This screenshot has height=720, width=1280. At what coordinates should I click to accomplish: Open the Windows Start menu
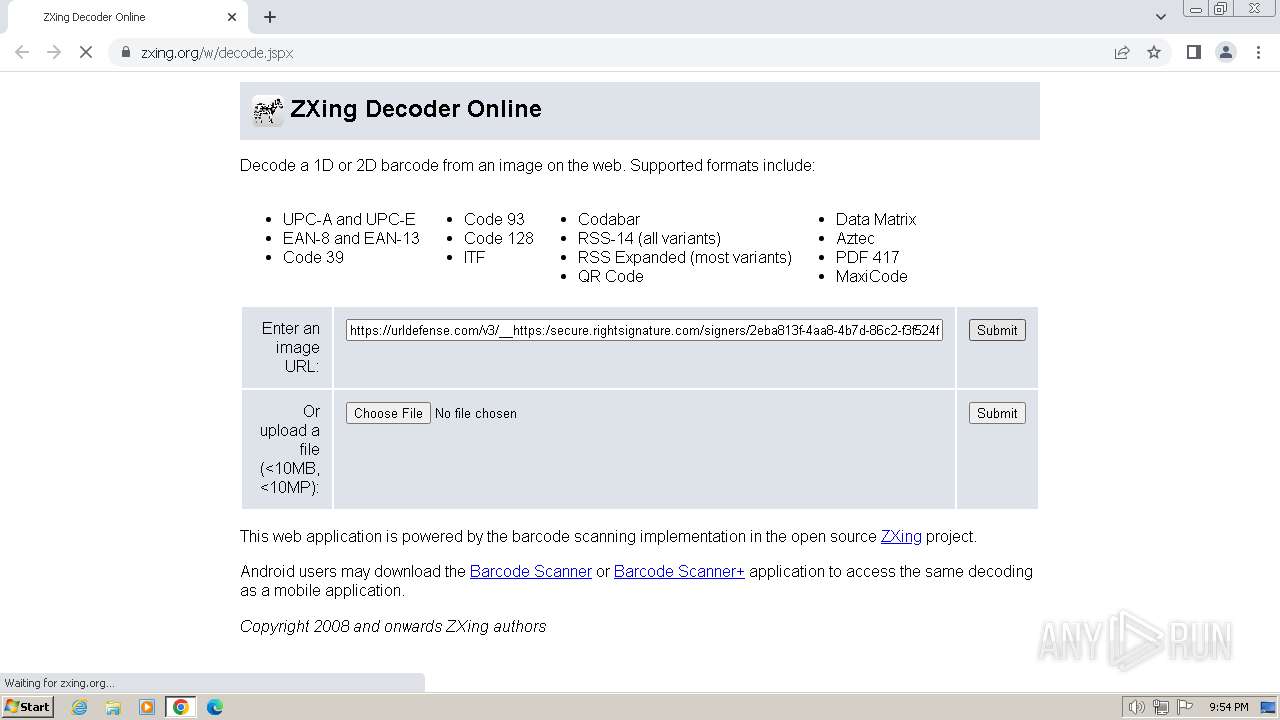27,706
